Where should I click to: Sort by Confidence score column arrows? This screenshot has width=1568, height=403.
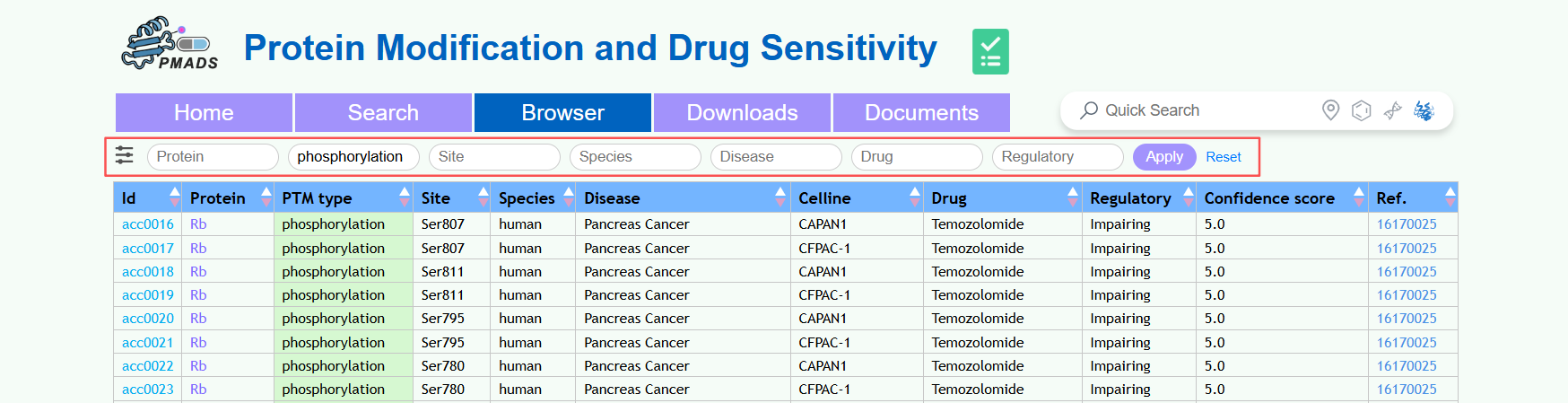(x=1359, y=197)
